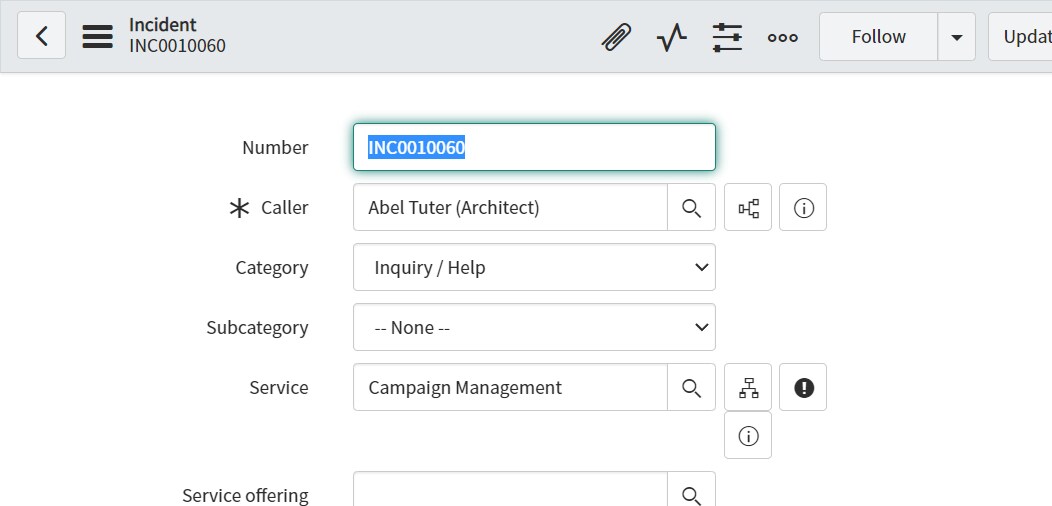Open the Subcategory dropdown
This screenshot has height=506, width=1052.
pyautogui.click(x=534, y=327)
